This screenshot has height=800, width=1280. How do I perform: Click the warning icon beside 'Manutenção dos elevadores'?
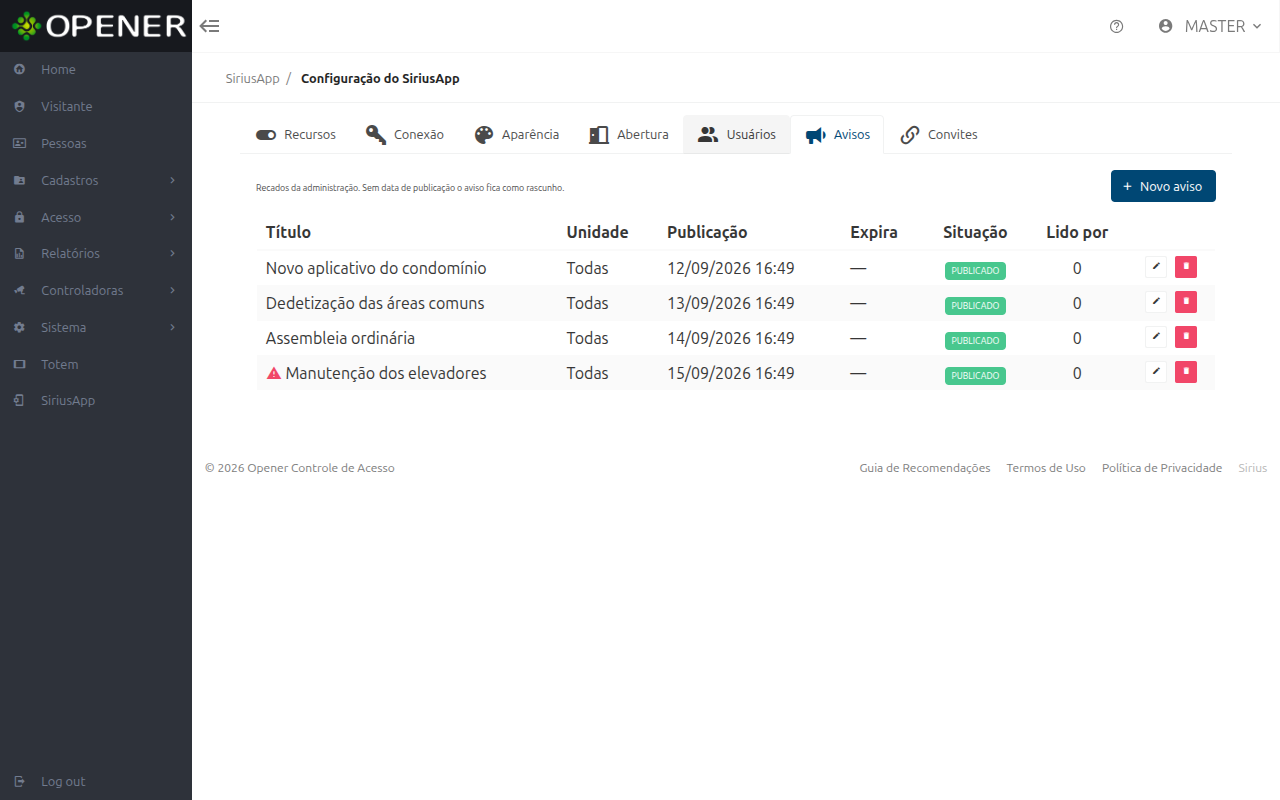(x=274, y=373)
